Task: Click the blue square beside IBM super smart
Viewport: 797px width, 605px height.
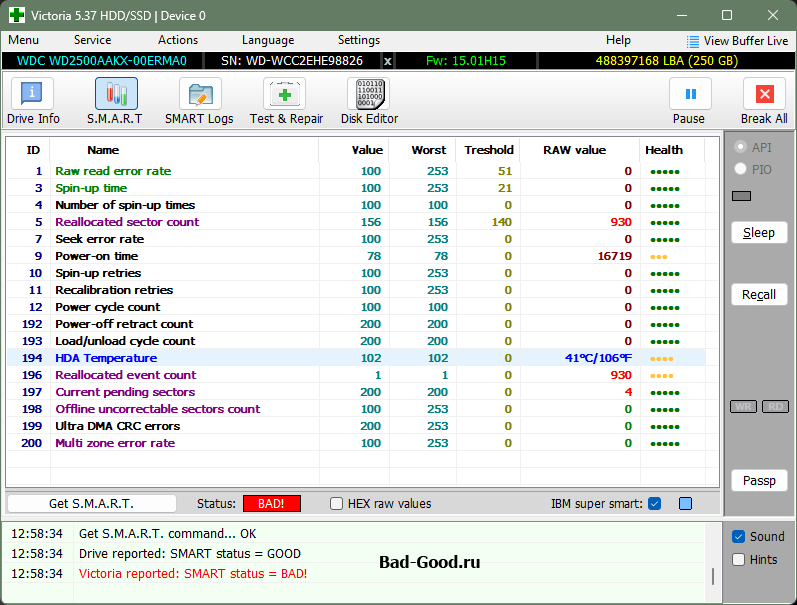Action: (x=685, y=504)
